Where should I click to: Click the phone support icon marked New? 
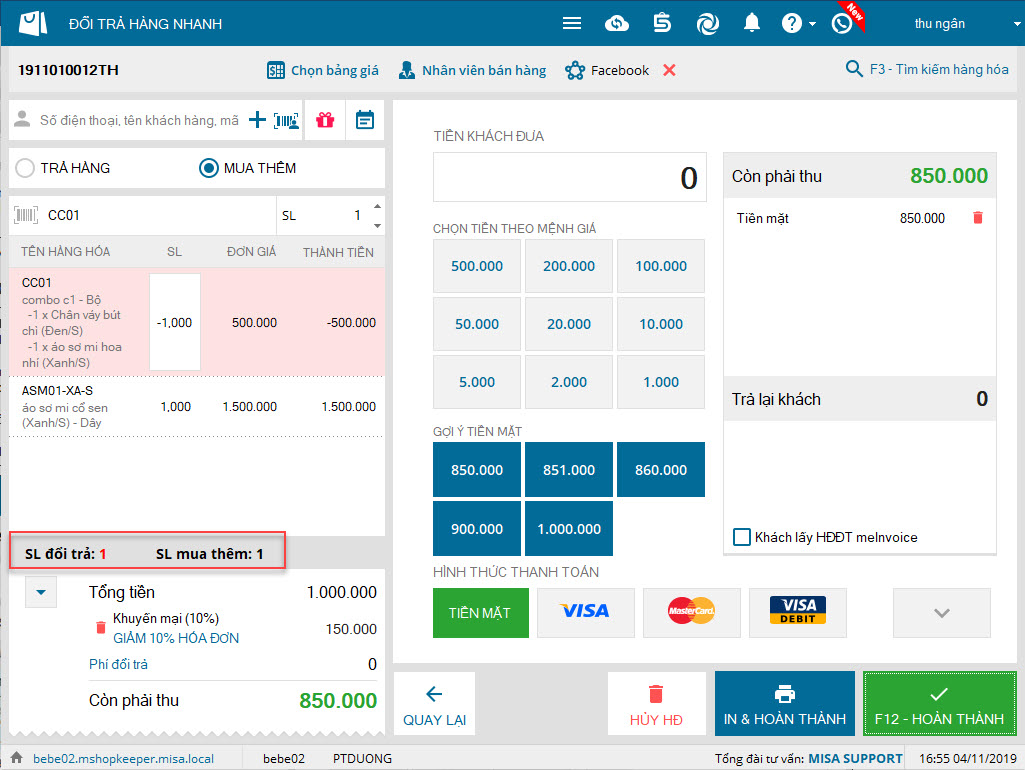click(842, 24)
